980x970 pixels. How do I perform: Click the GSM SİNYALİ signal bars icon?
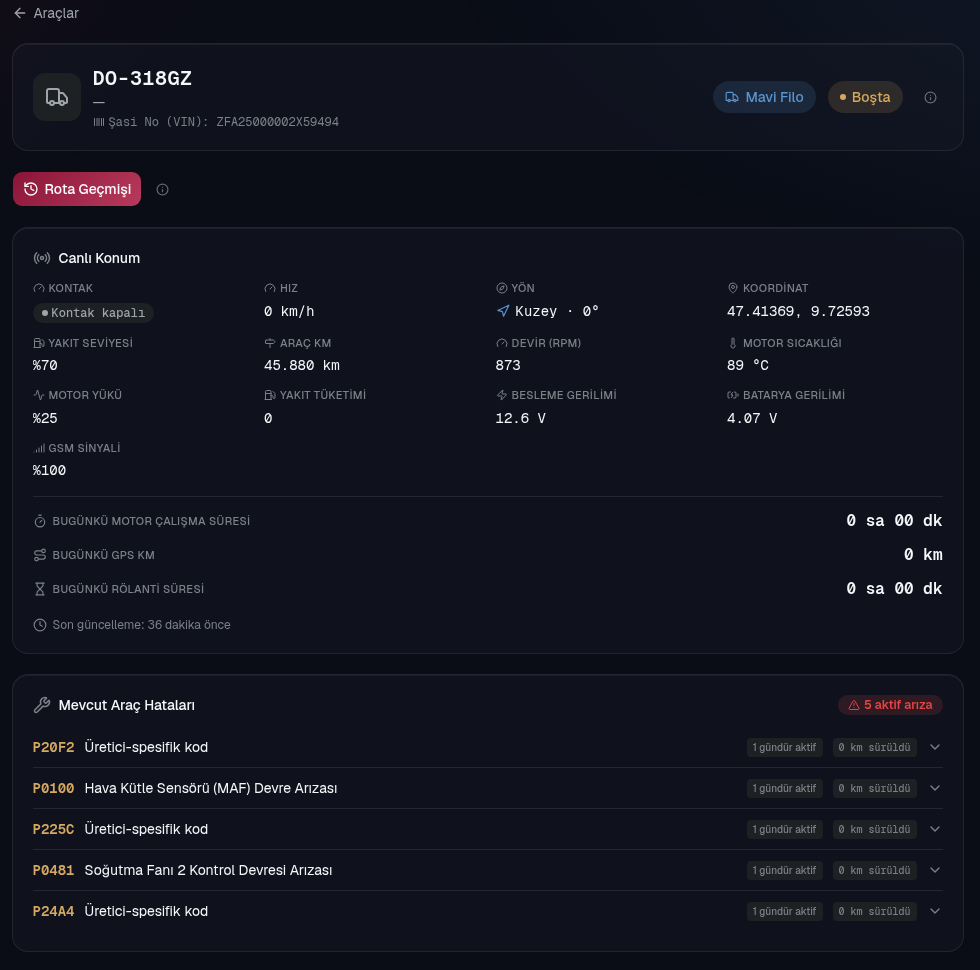click(39, 448)
